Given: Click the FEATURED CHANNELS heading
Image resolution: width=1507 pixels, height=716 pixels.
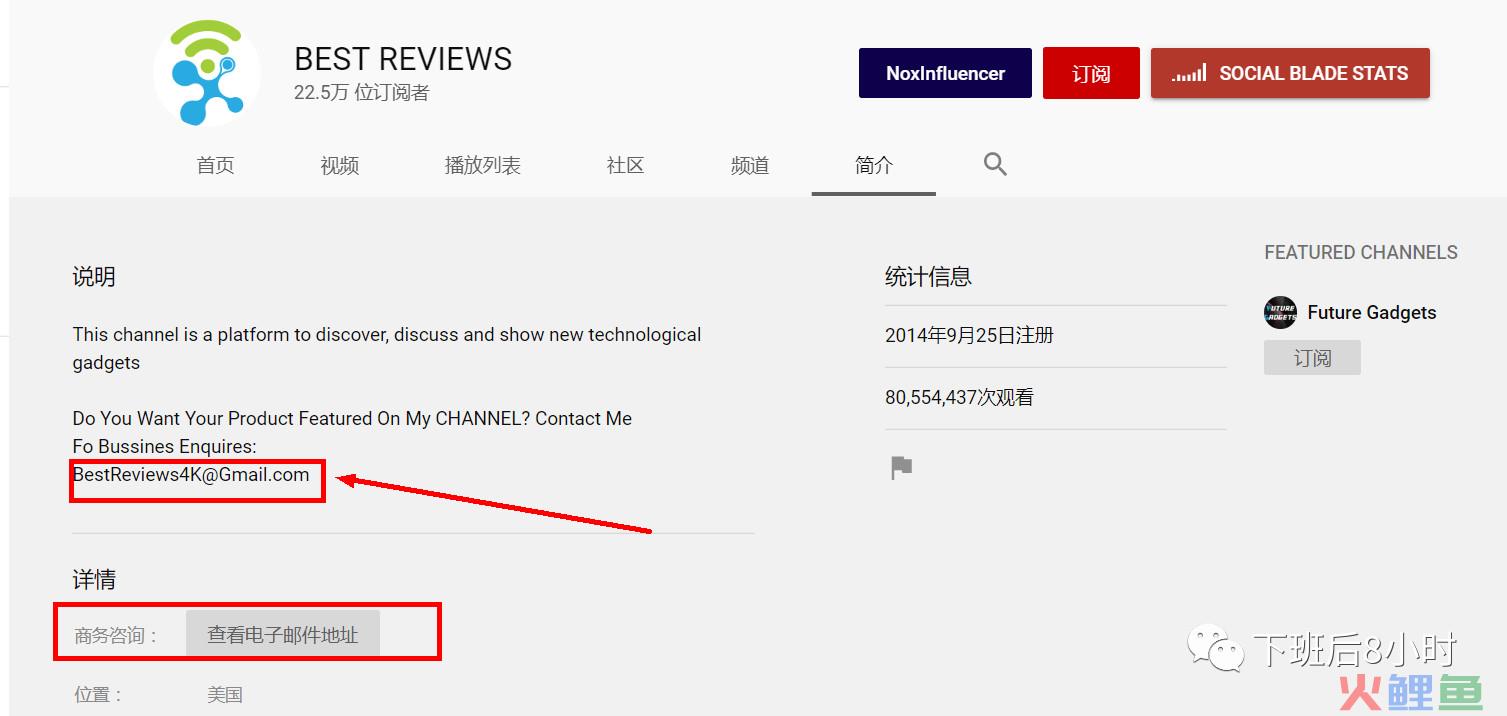Looking at the screenshot, I should pos(1360,253).
